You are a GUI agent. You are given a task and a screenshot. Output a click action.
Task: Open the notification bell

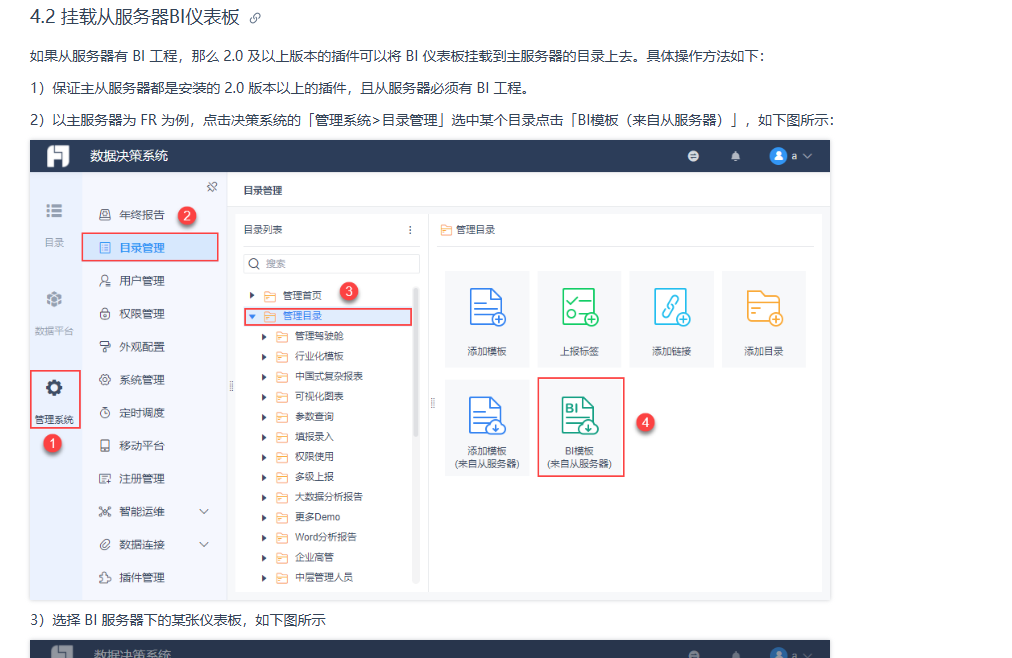(x=735, y=156)
